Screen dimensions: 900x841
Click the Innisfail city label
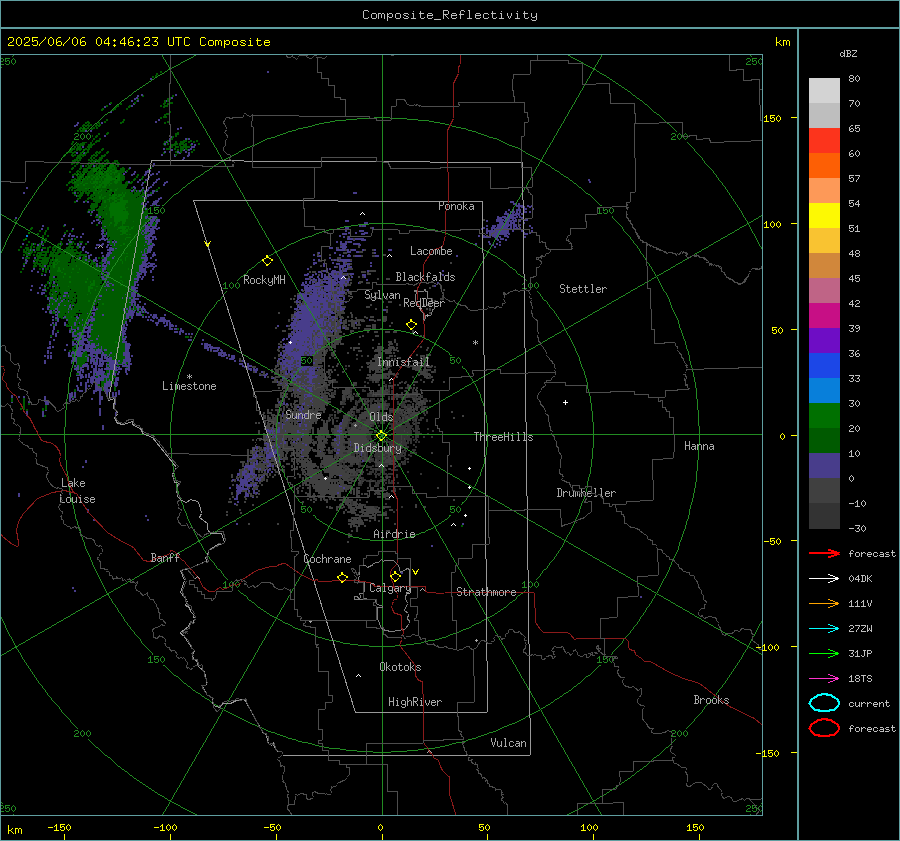coord(404,362)
